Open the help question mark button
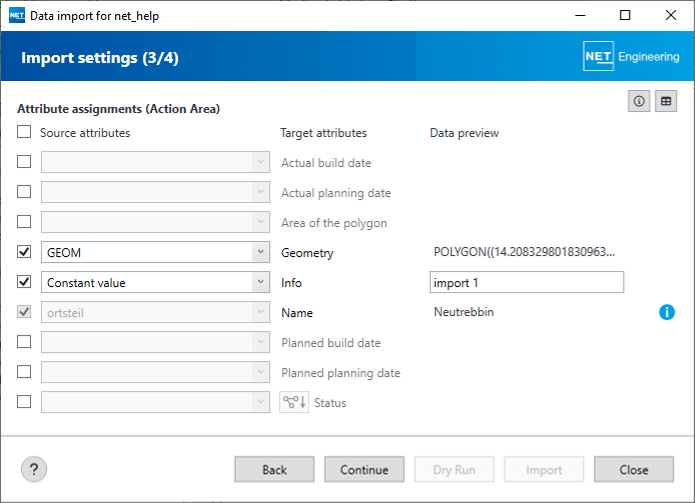 tap(35, 468)
